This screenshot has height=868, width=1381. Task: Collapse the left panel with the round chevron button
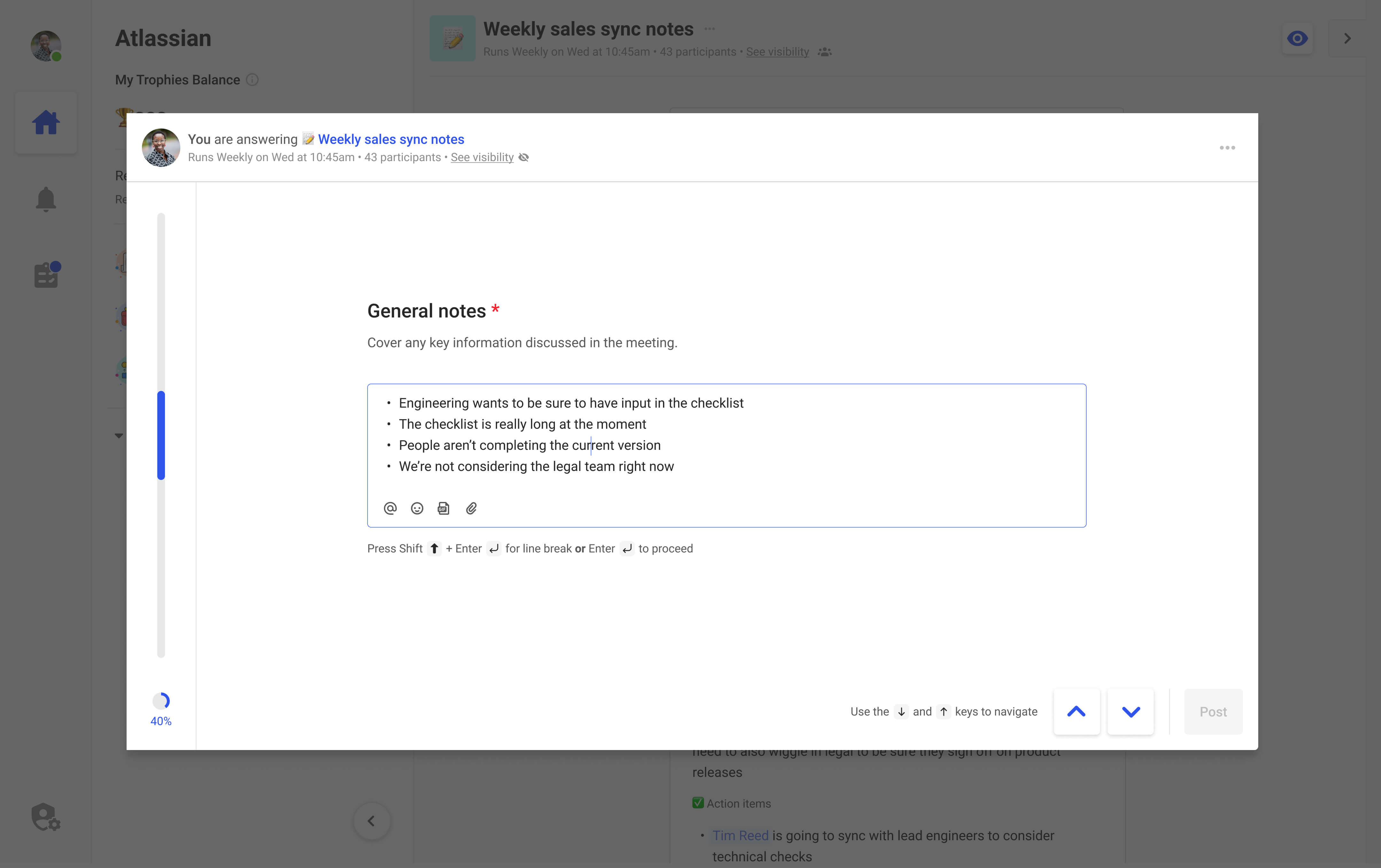pos(372,821)
